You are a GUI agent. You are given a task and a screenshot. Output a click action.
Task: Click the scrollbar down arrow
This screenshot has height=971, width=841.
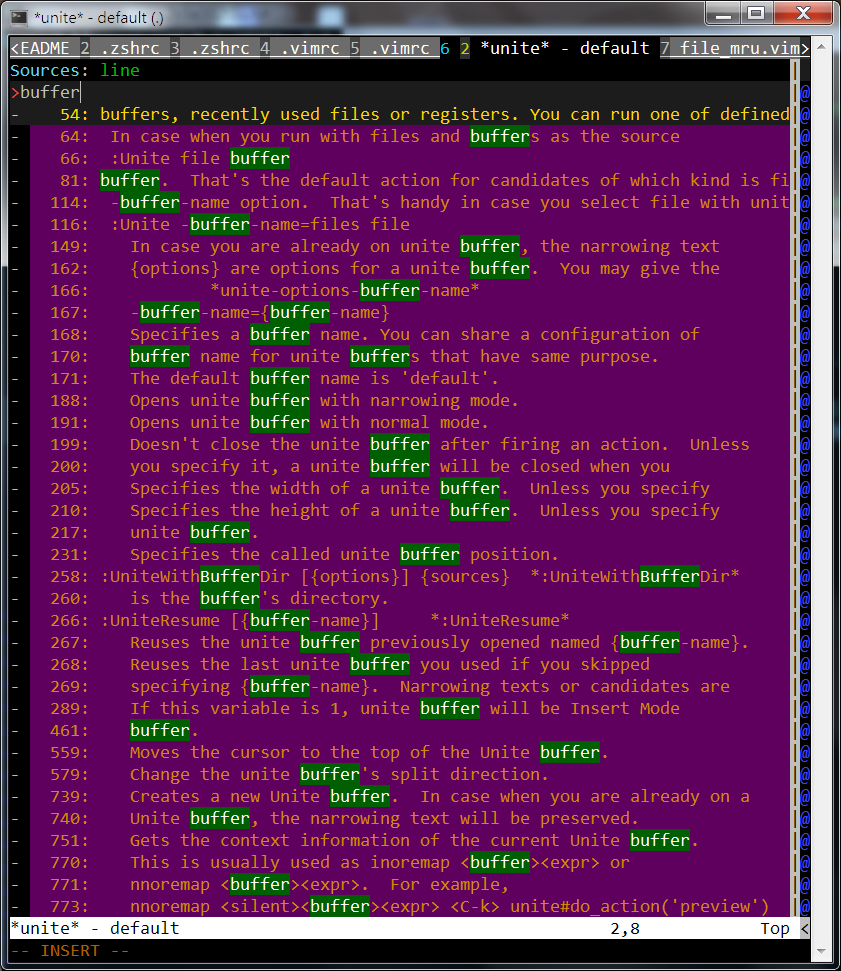821,951
